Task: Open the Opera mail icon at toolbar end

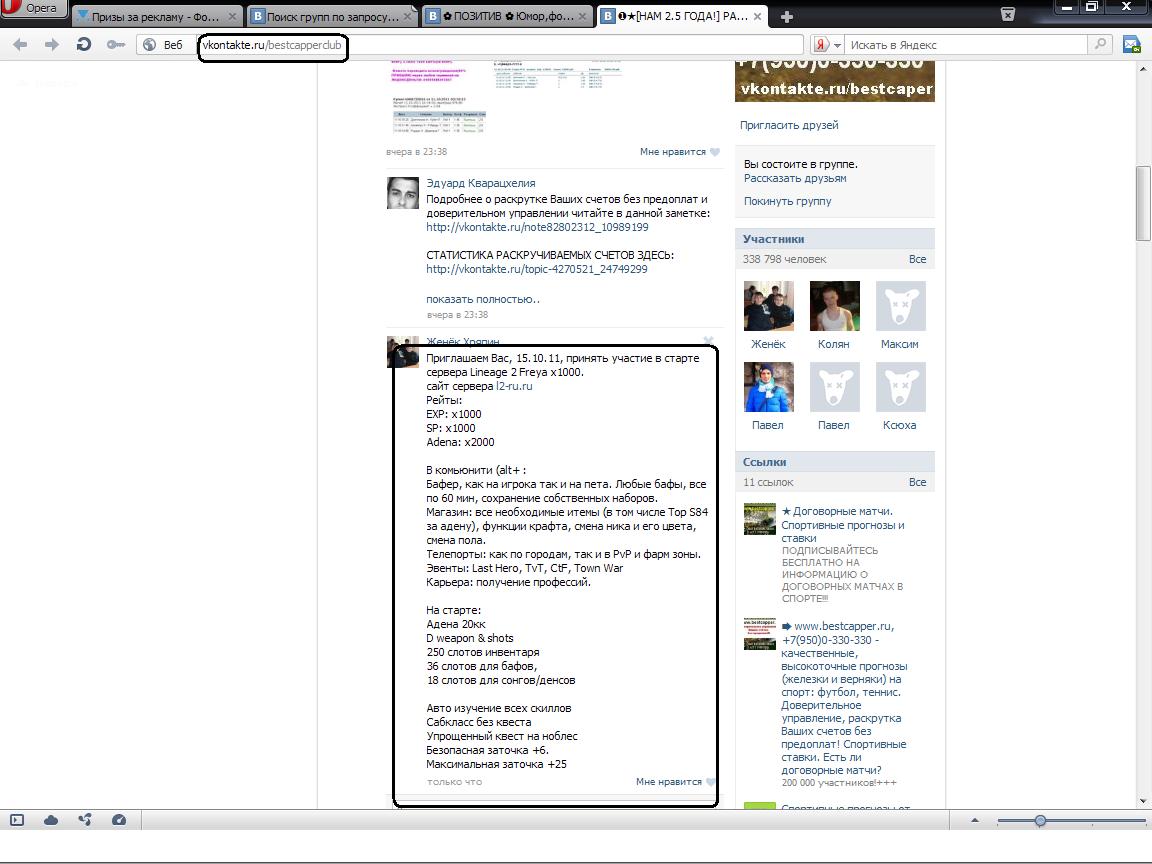Action: coord(1131,45)
